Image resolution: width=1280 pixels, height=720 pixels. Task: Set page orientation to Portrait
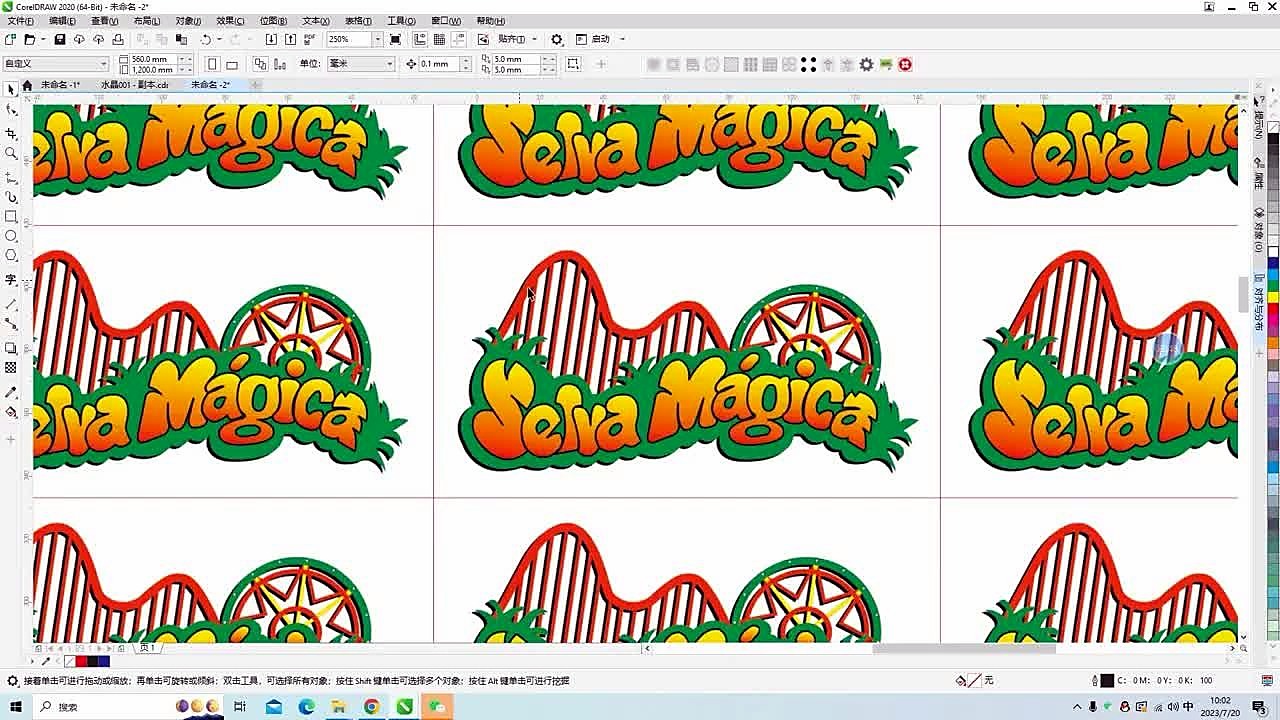click(212, 64)
